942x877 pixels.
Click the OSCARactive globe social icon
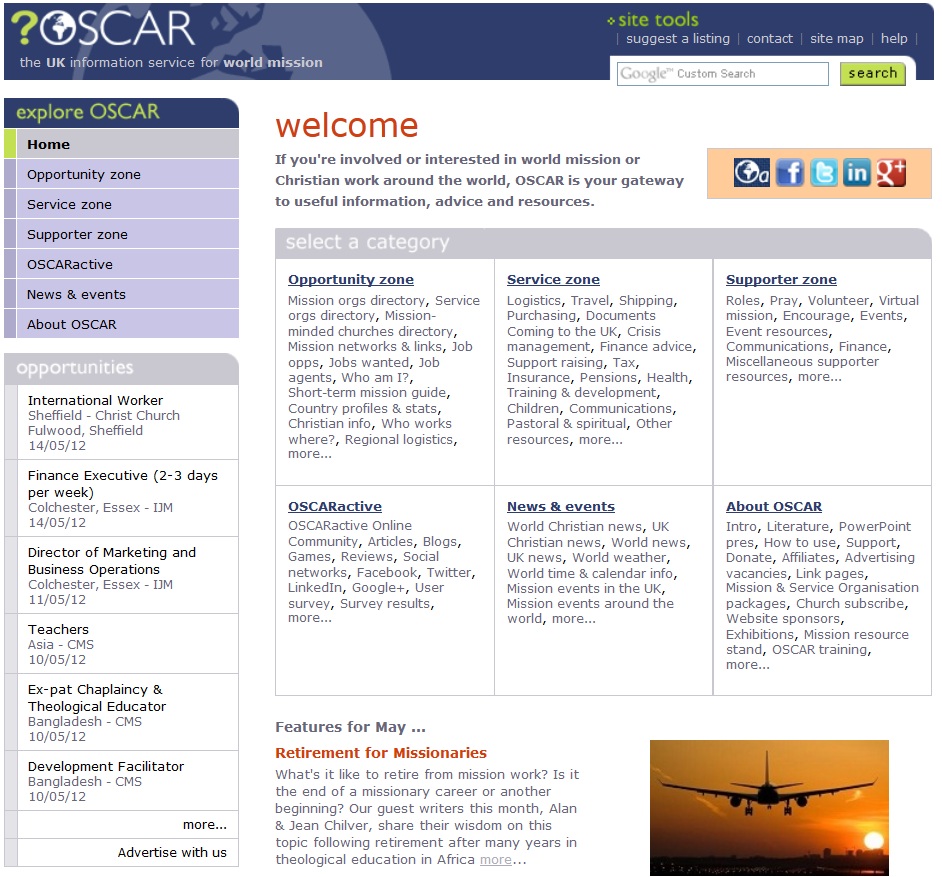pos(751,173)
